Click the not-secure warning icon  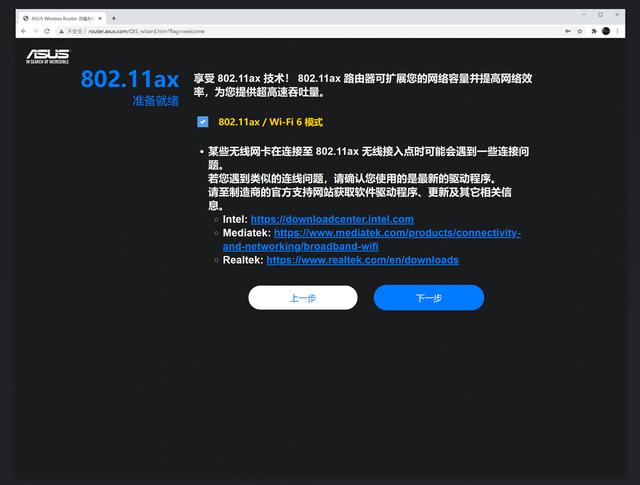61,31
